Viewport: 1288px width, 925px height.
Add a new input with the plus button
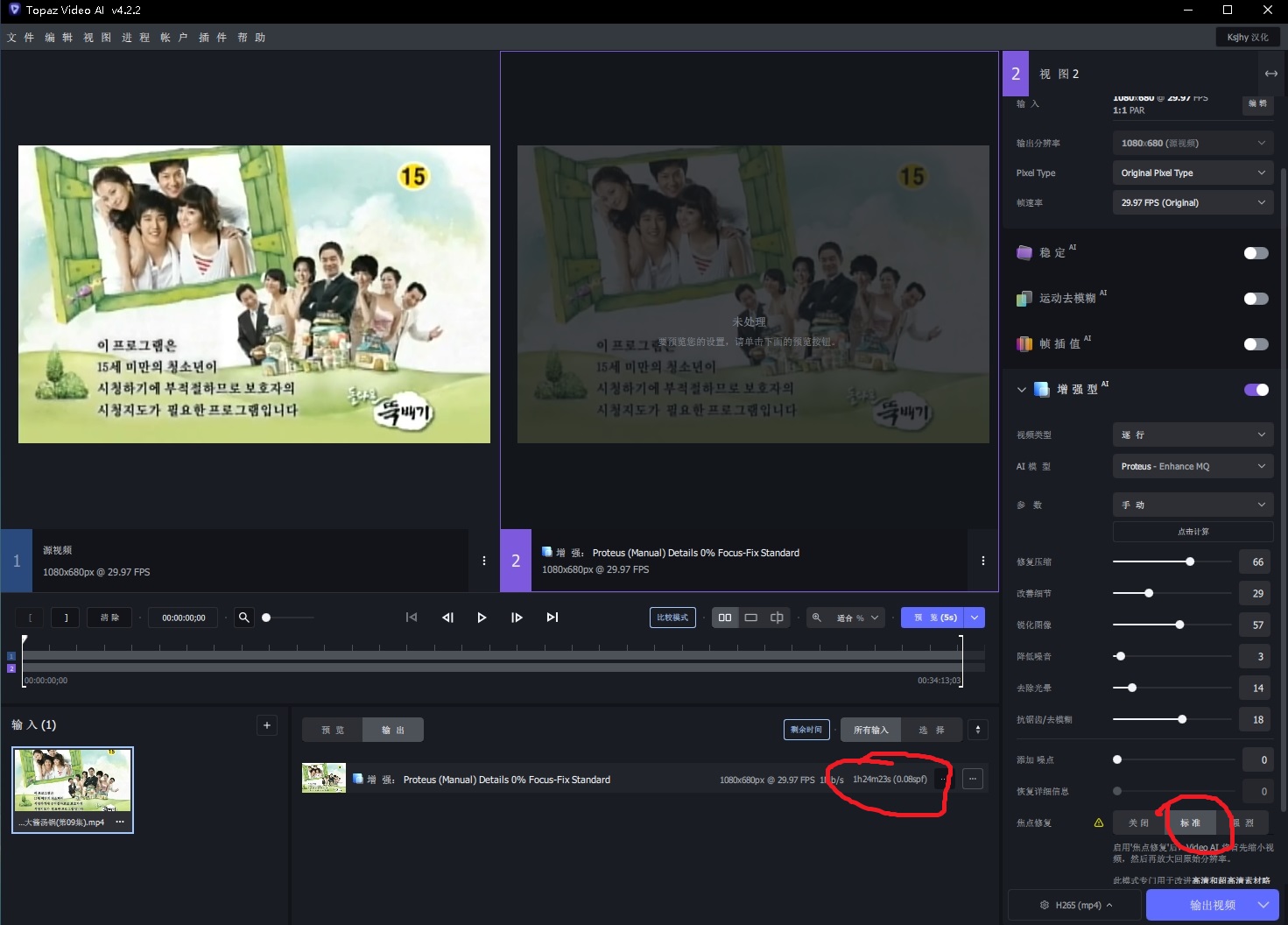[x=267, y=725]
